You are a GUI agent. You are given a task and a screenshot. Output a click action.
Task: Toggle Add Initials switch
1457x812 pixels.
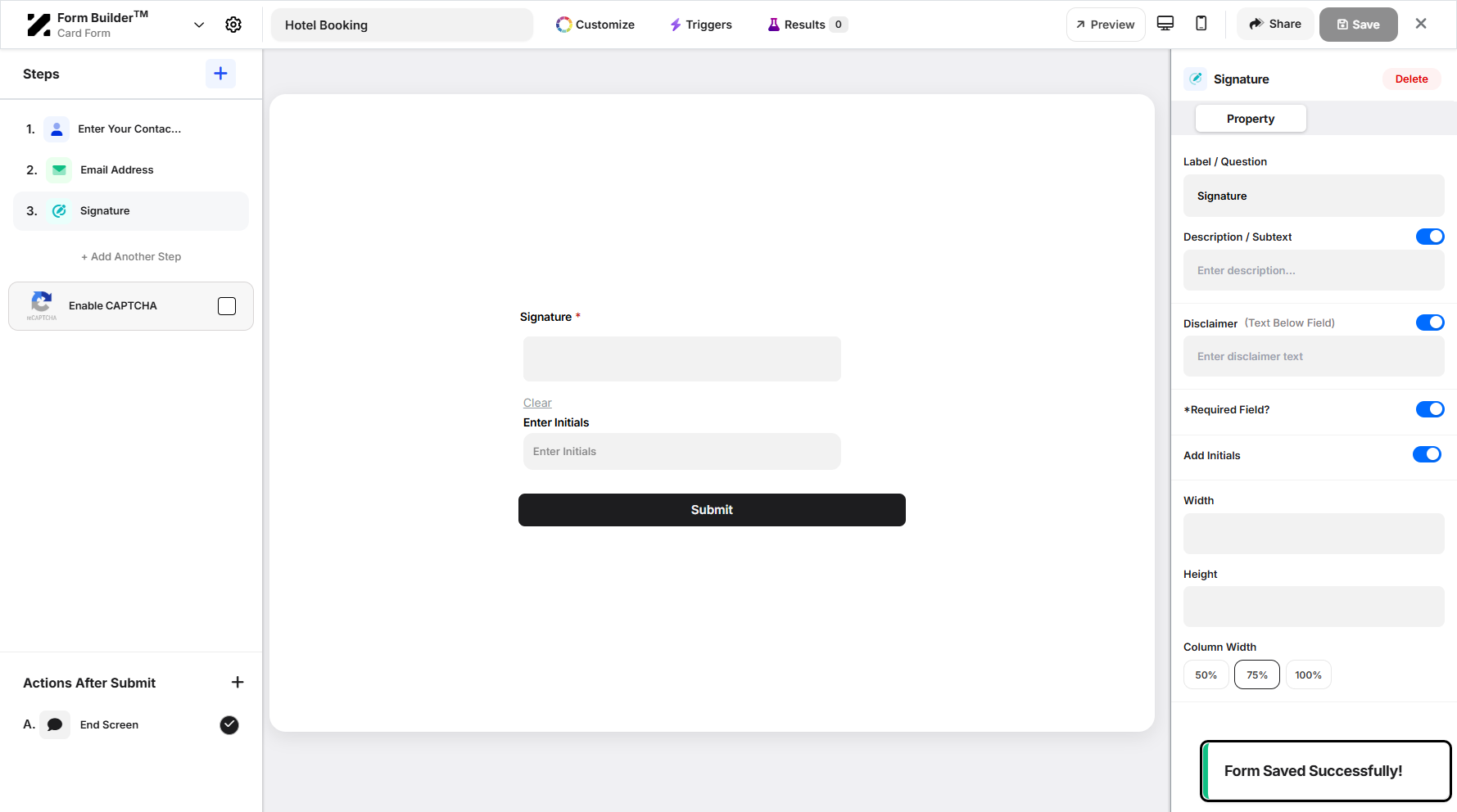1427,454
